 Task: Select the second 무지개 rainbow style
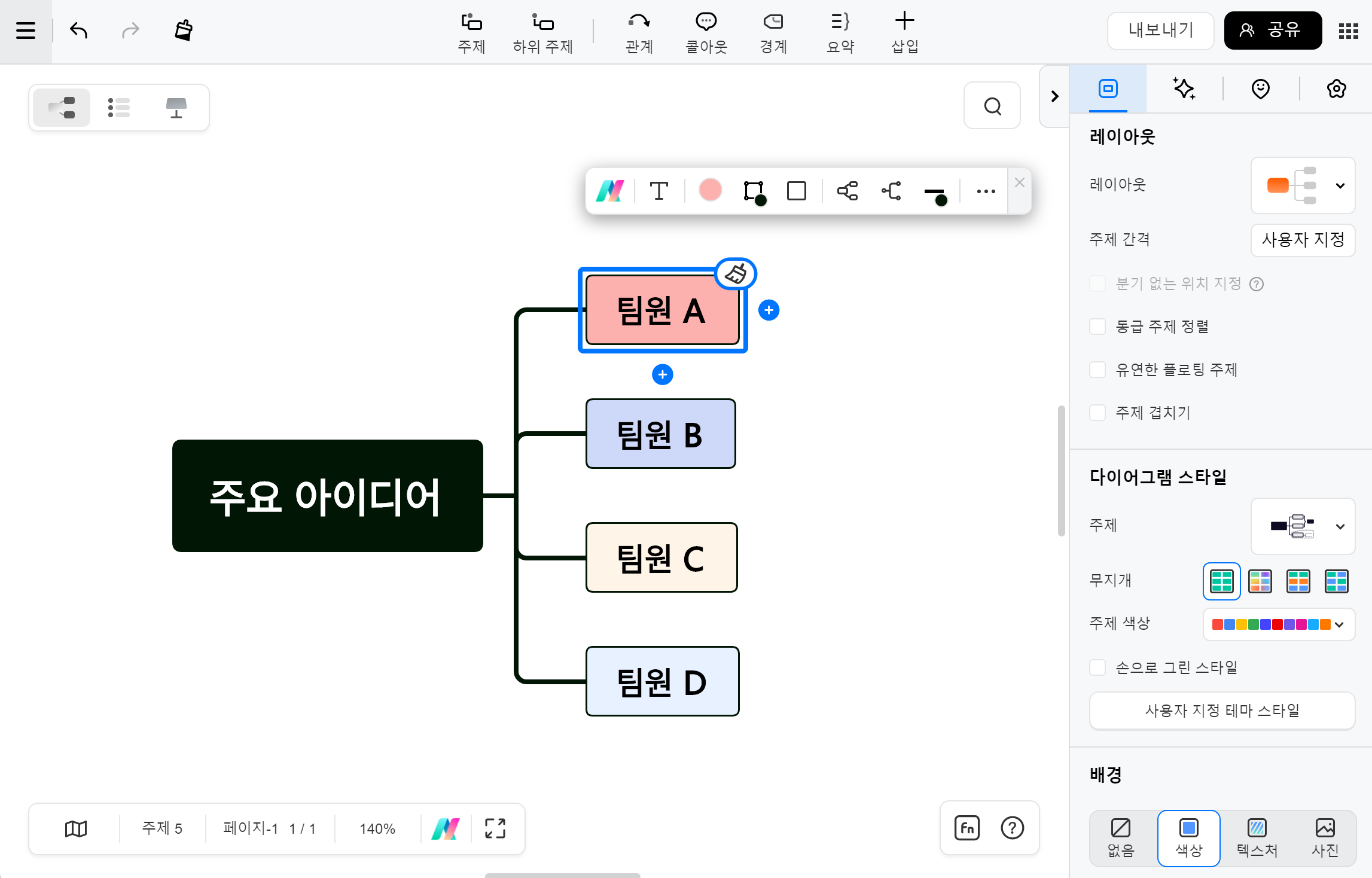(1260, 581)
